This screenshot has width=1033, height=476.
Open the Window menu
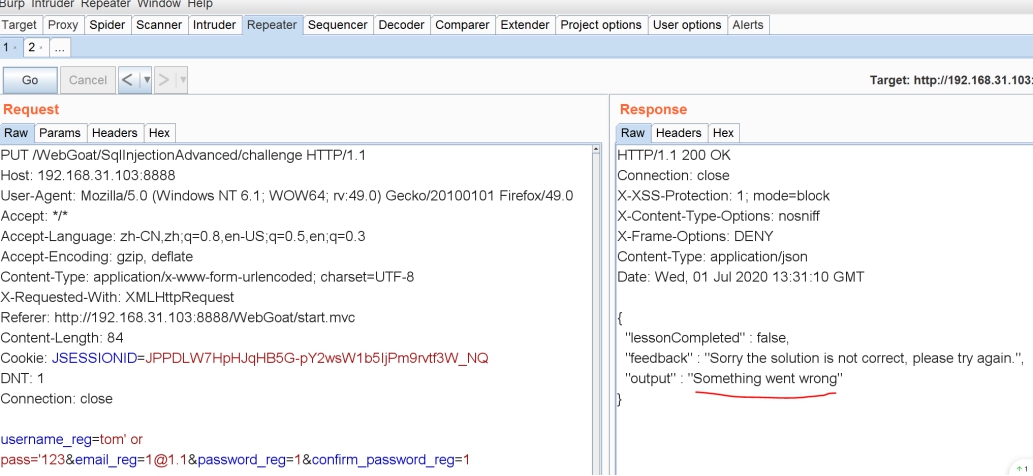[x=159, y=4]
